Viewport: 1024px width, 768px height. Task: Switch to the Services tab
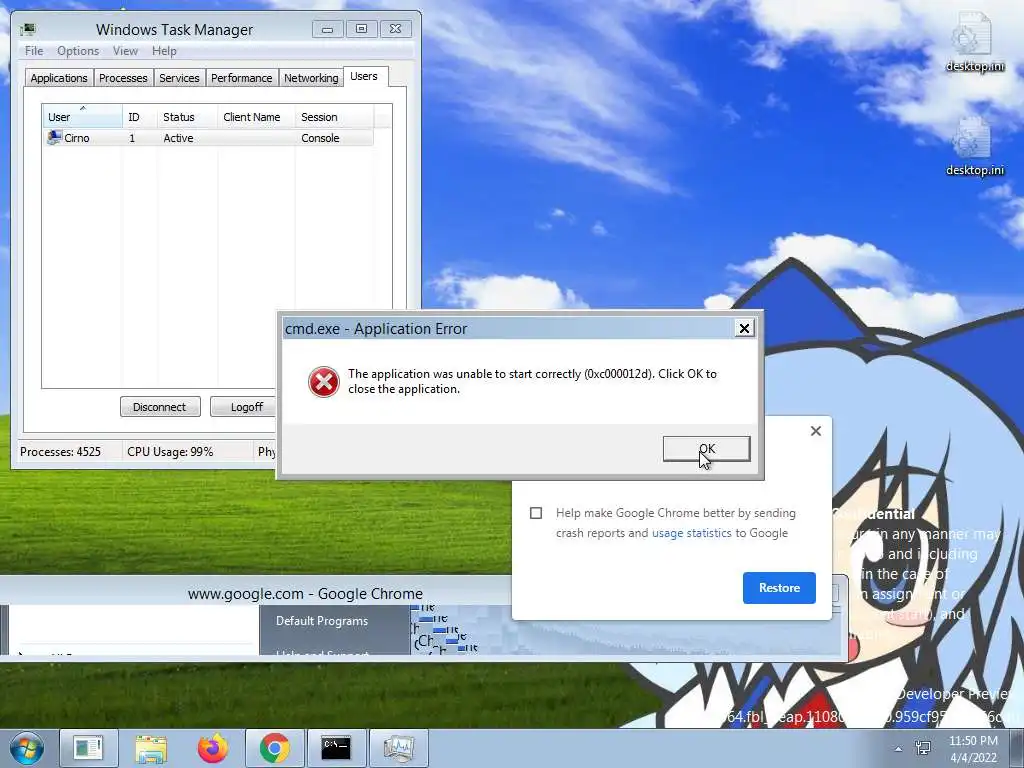(x=179, y=78)
